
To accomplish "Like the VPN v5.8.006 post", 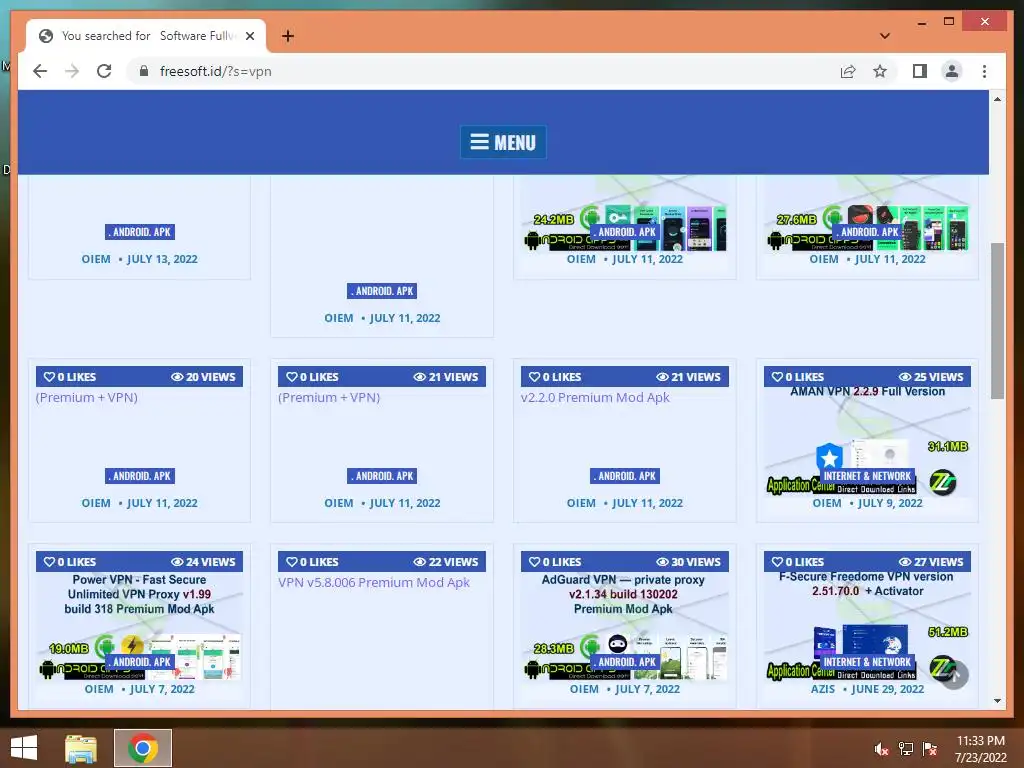I will click(312, 562).
